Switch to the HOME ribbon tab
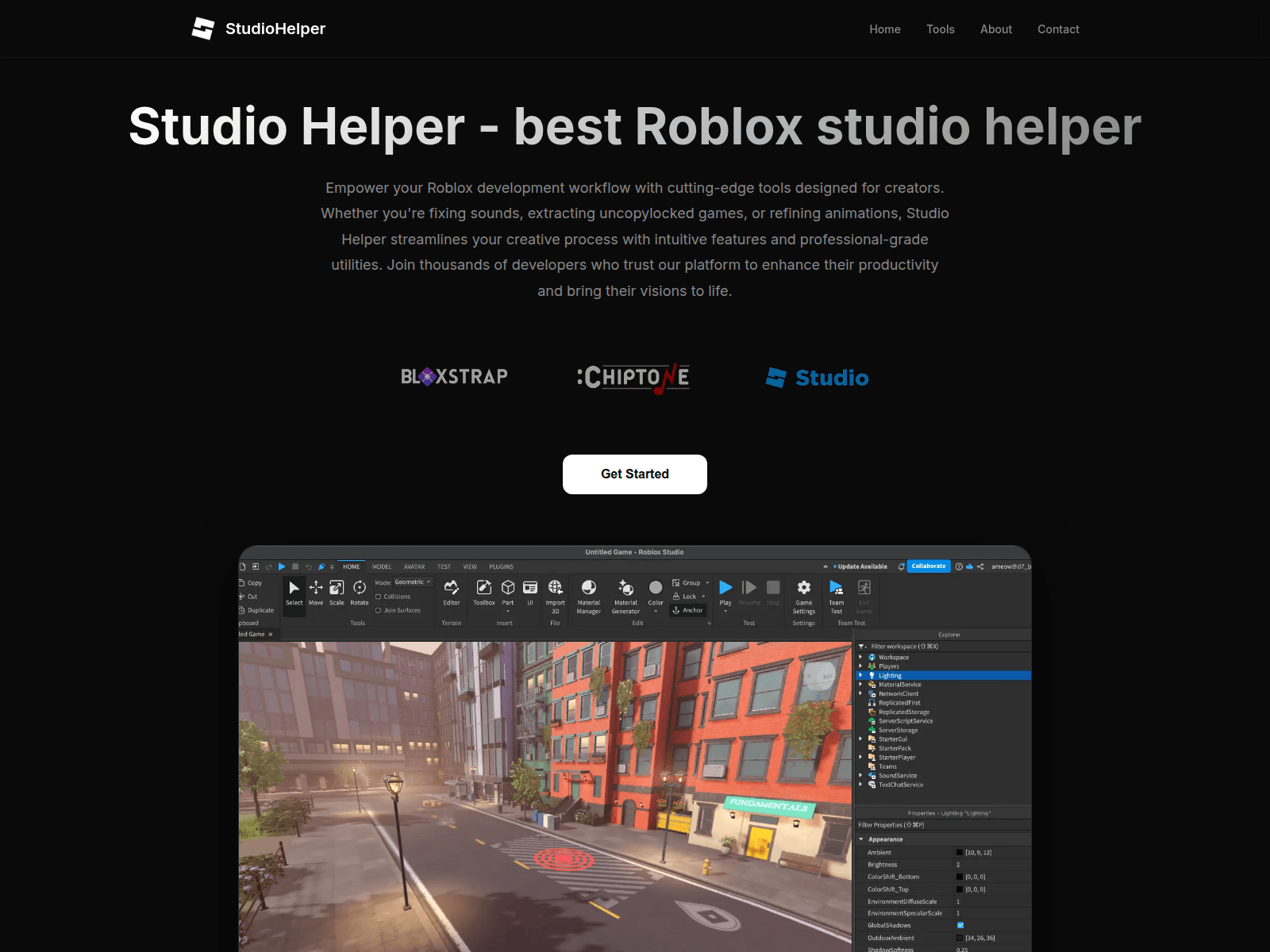1270x952 pixels. click(352, 566)
